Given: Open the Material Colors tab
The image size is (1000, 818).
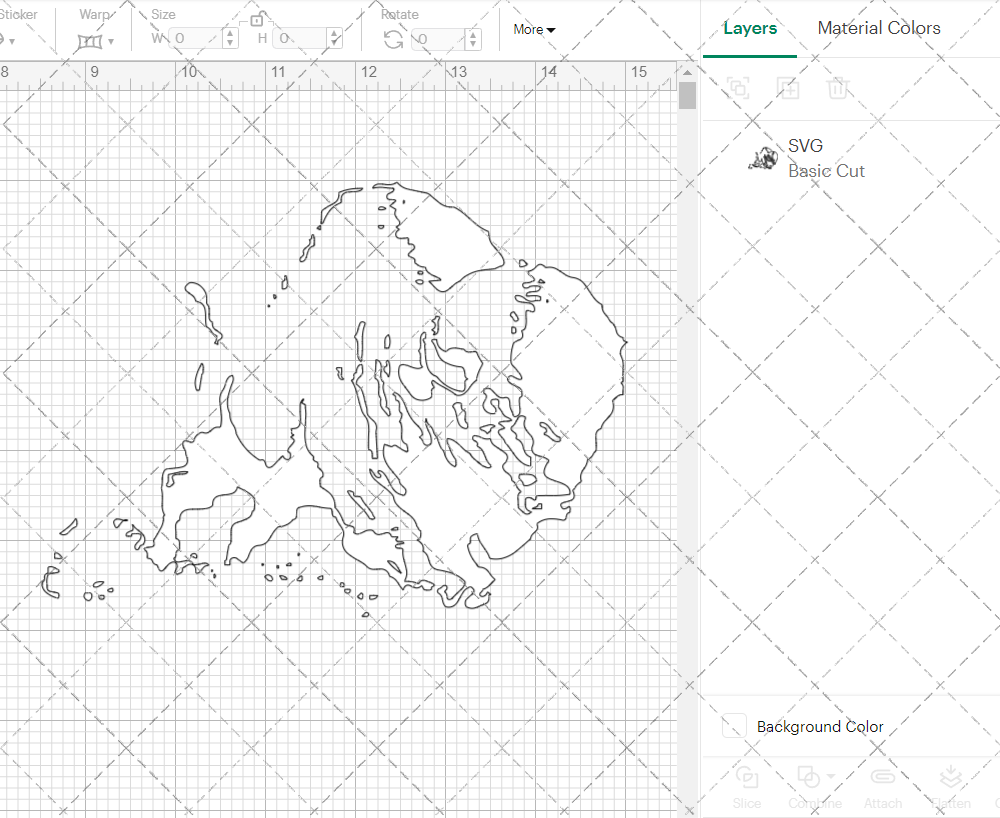Looking at the screenshot, I should [x=879, y=28].
